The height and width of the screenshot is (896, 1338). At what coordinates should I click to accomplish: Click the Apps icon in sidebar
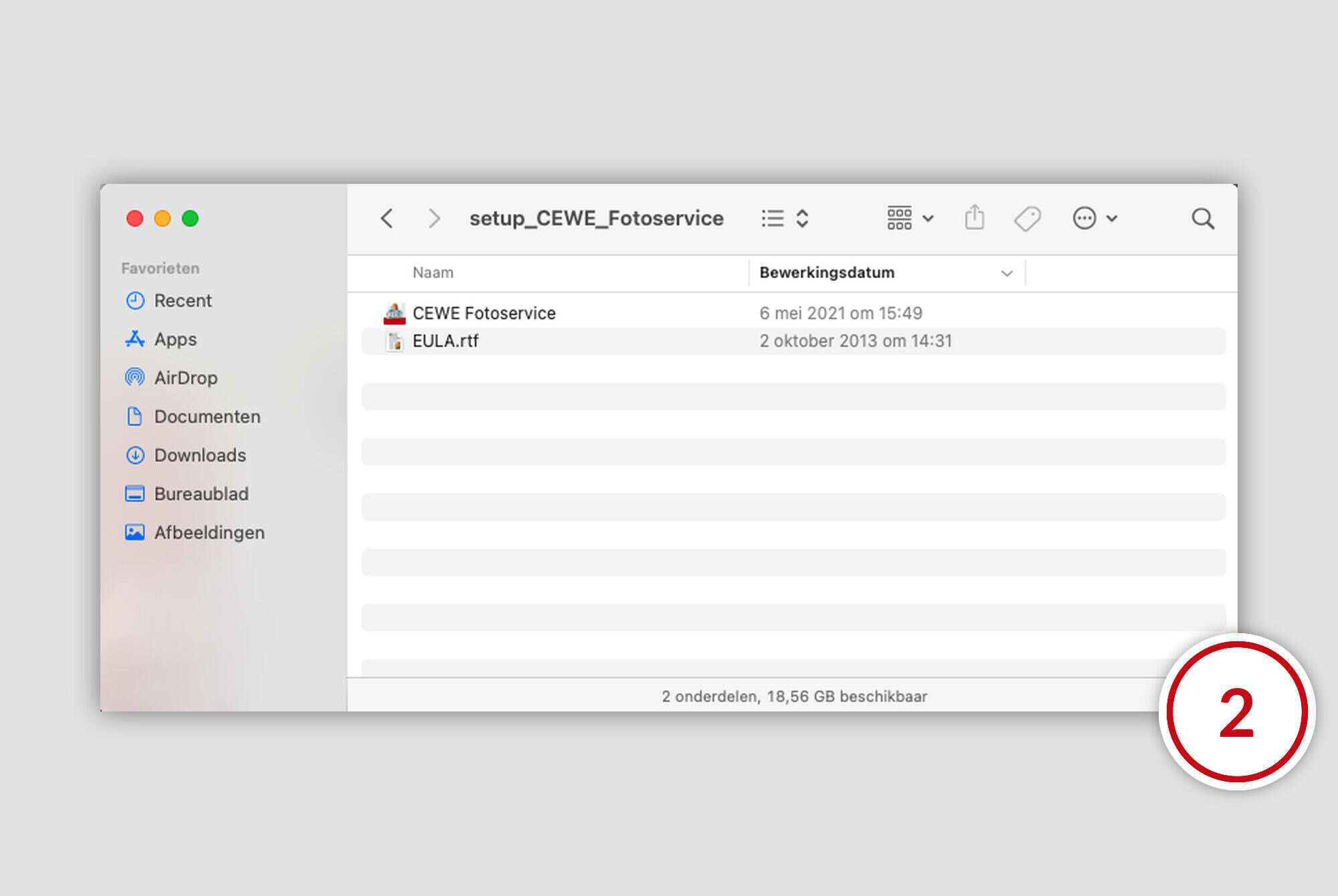click(x=135, y=339)
